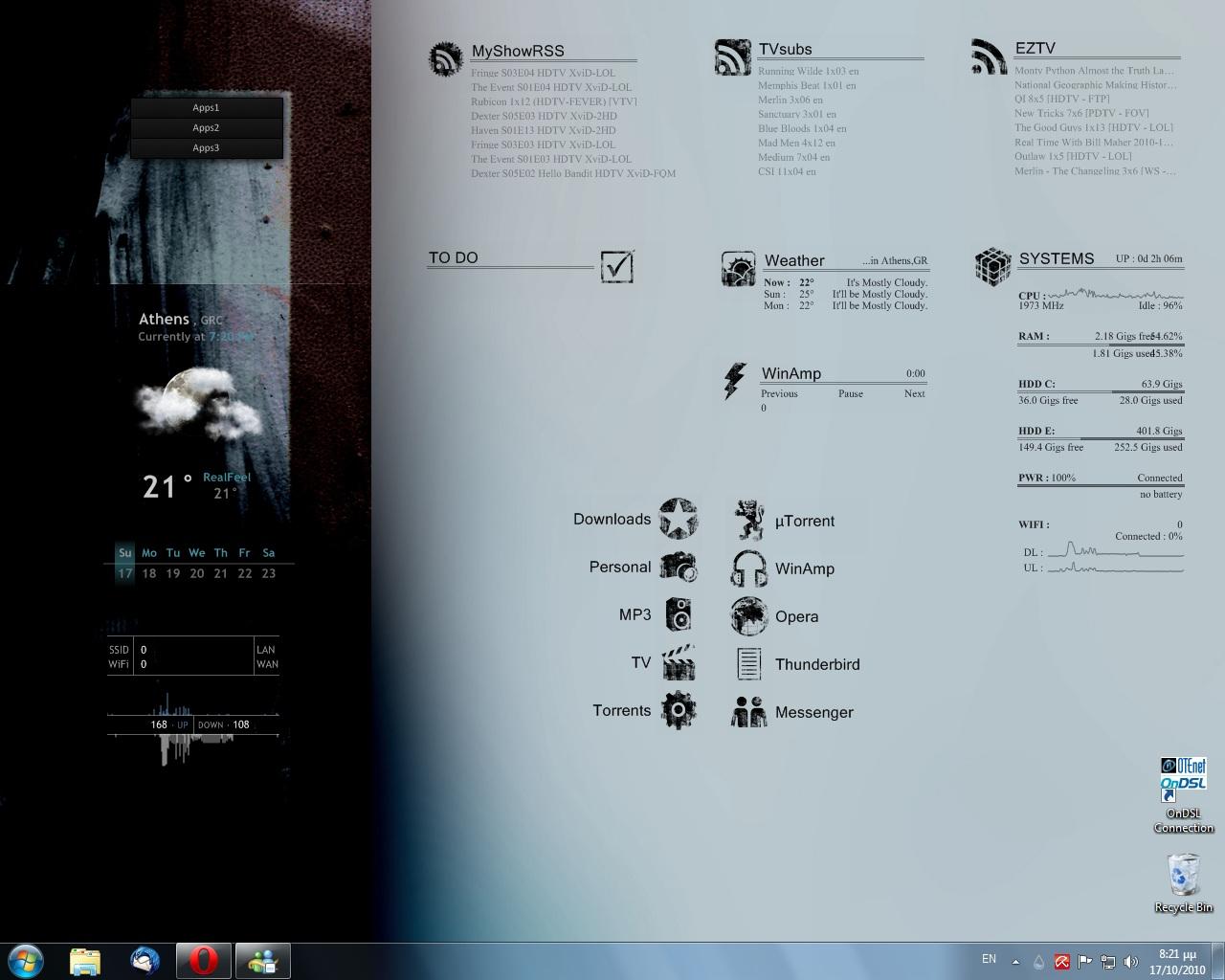Toggle the TO DO checkbox icon
This screenshot has width=1225, height=980.
coord(617,265)
